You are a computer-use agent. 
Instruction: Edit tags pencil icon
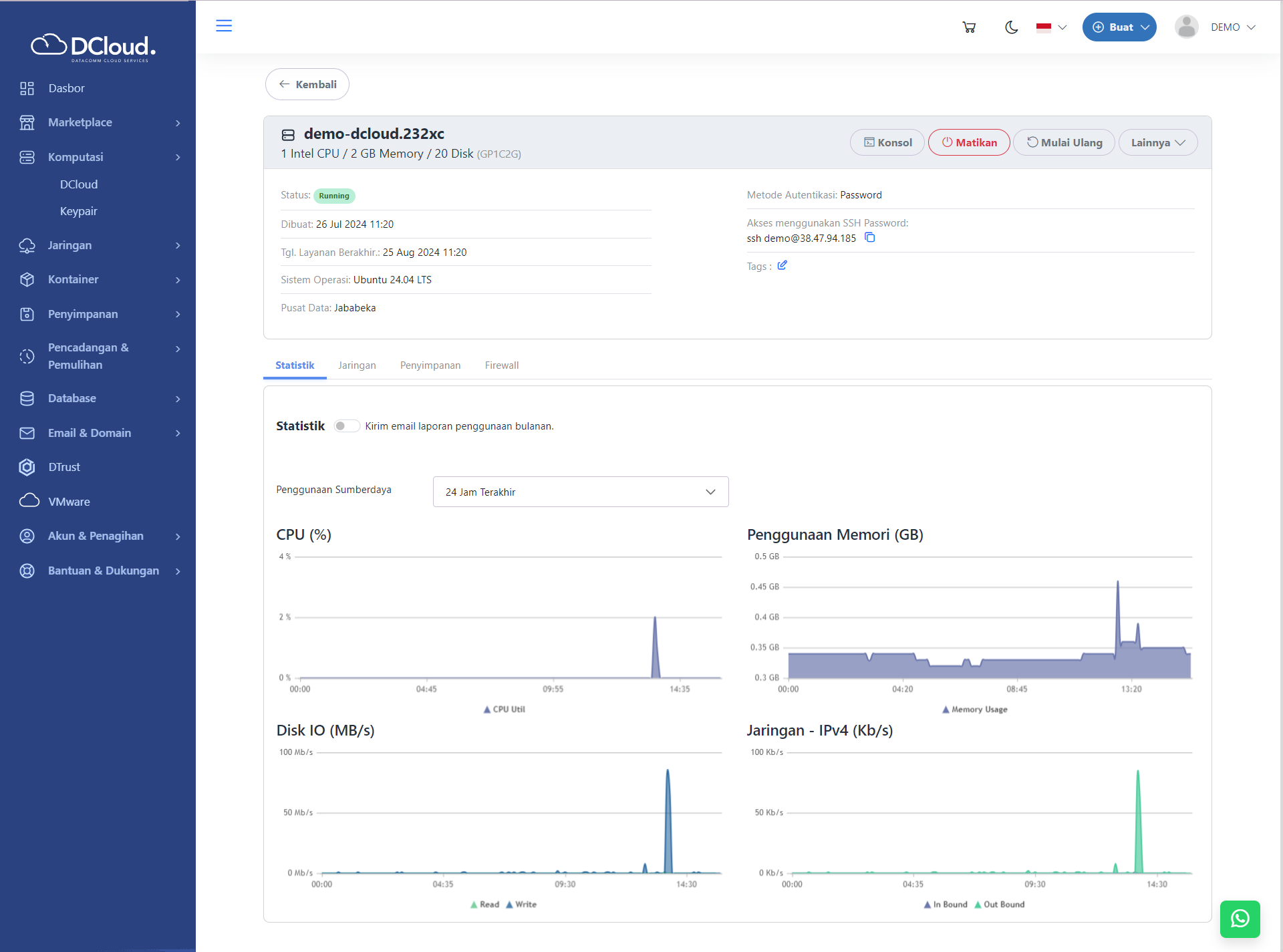point(782,266)
